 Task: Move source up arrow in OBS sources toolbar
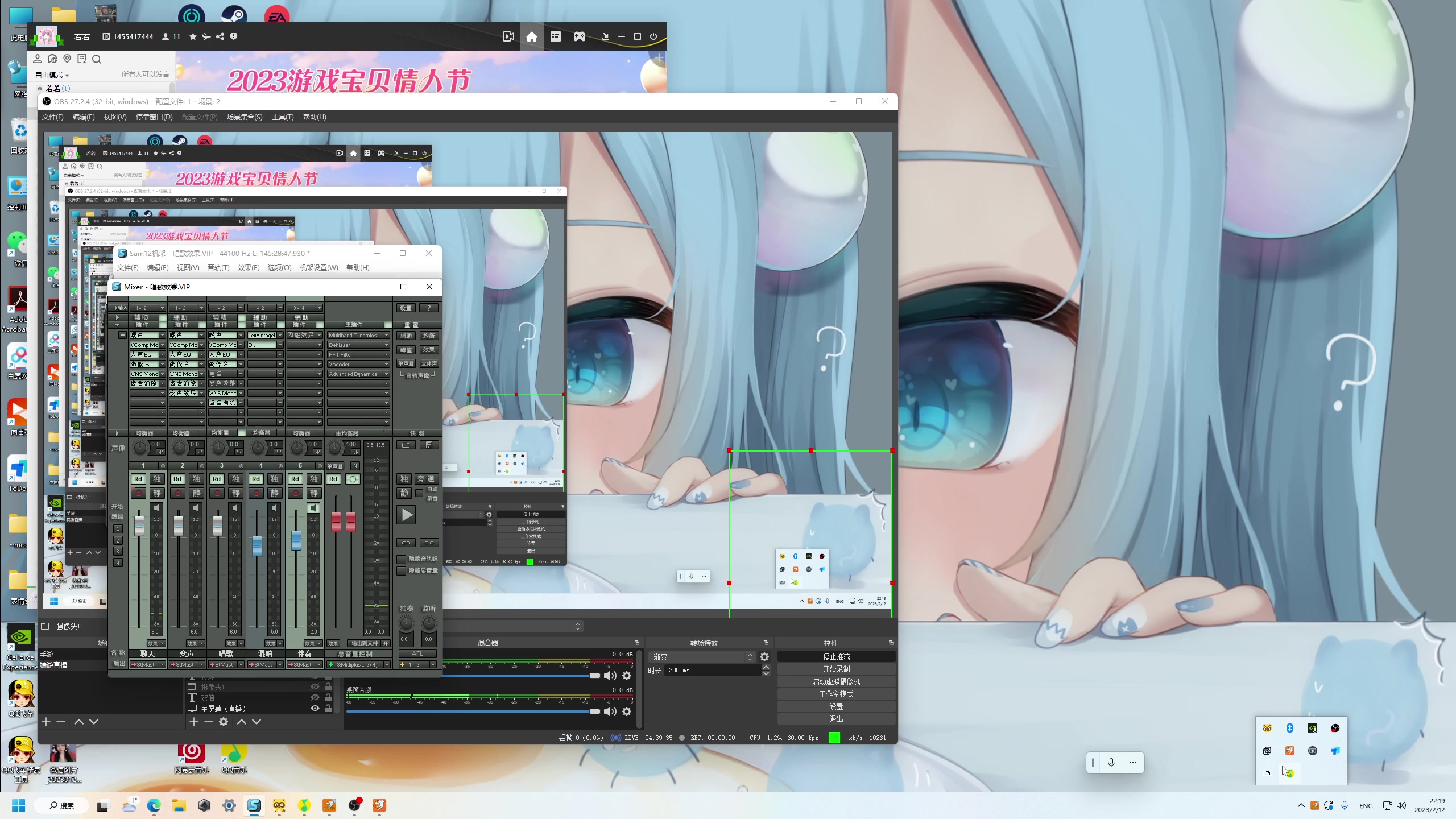tap(241, 722)
